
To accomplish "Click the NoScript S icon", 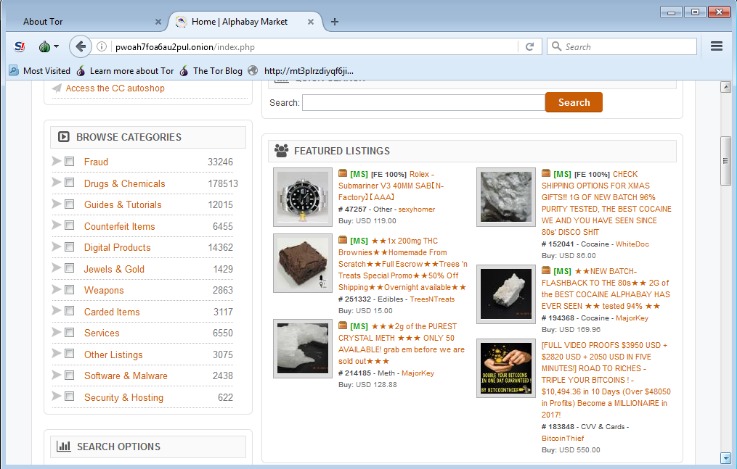I will tap(19, 47).
